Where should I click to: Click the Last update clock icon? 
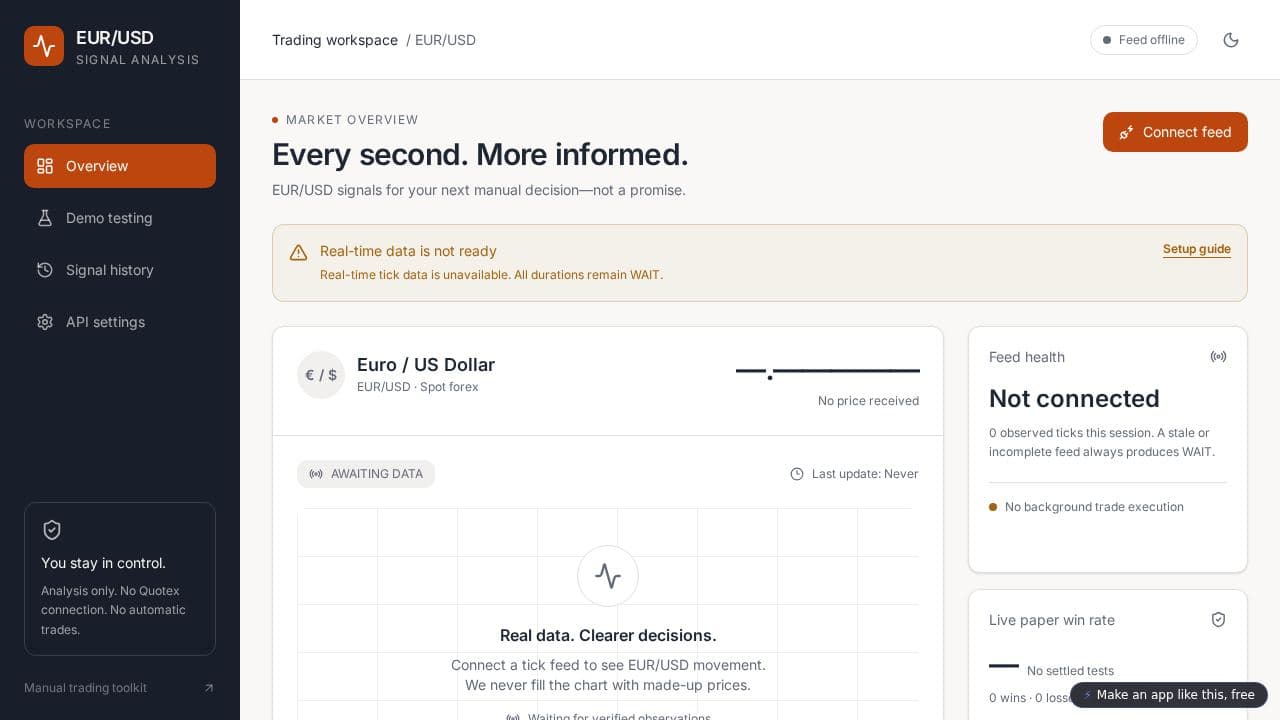[x=797, y=474]
